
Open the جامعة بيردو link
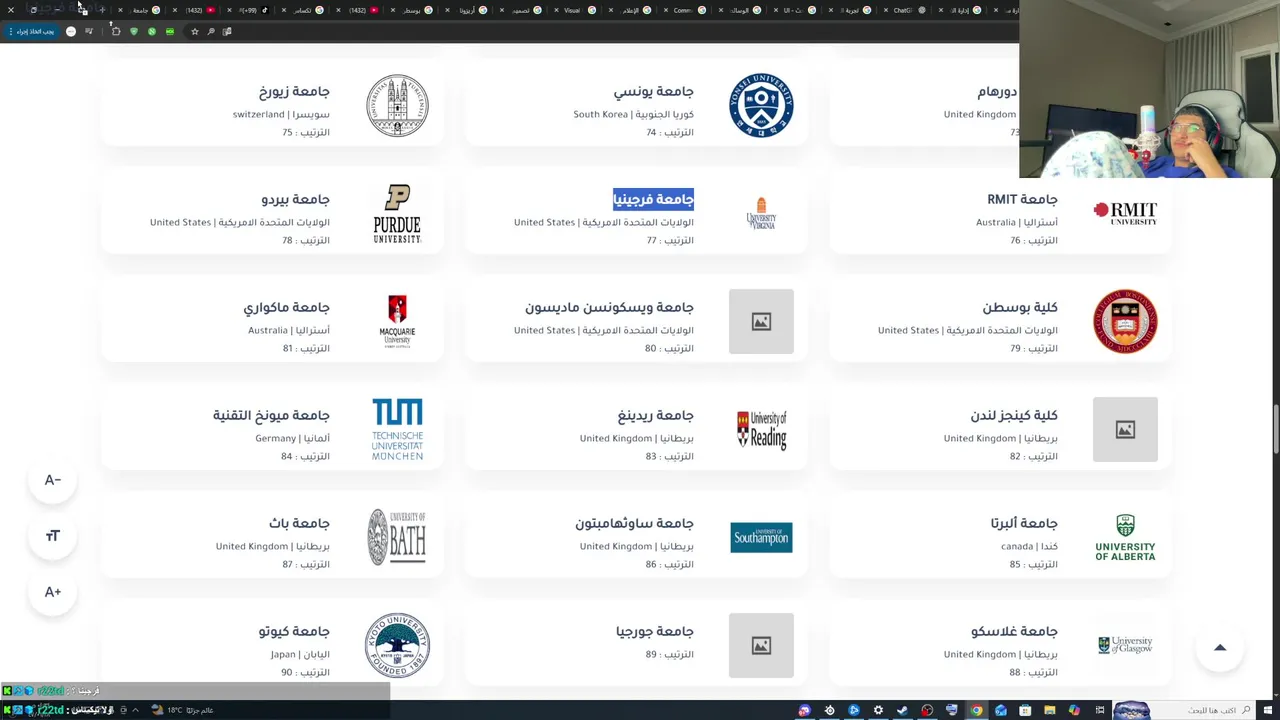point(295,200)
